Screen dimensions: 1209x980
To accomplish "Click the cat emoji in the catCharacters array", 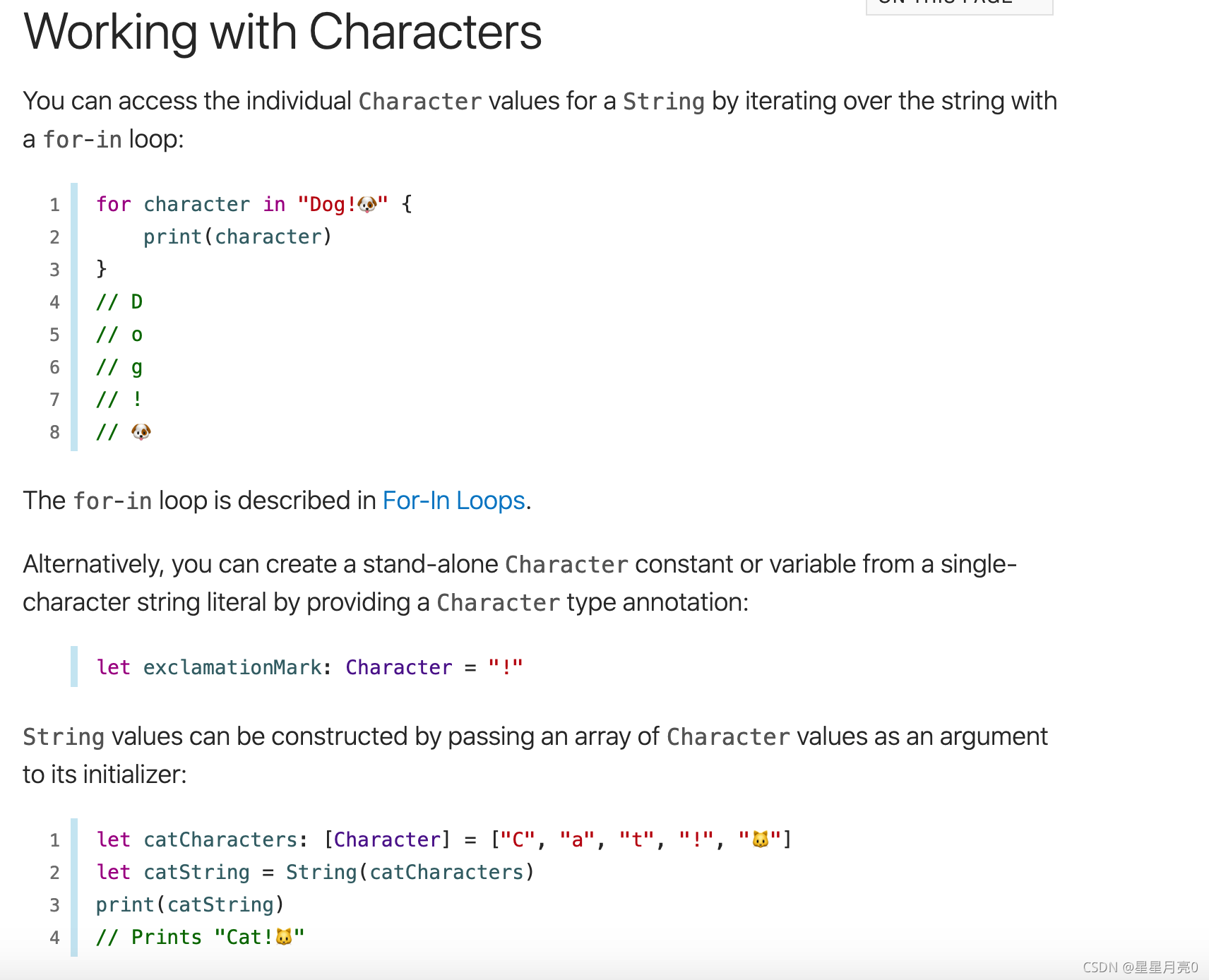I will (x=760, y=839).
